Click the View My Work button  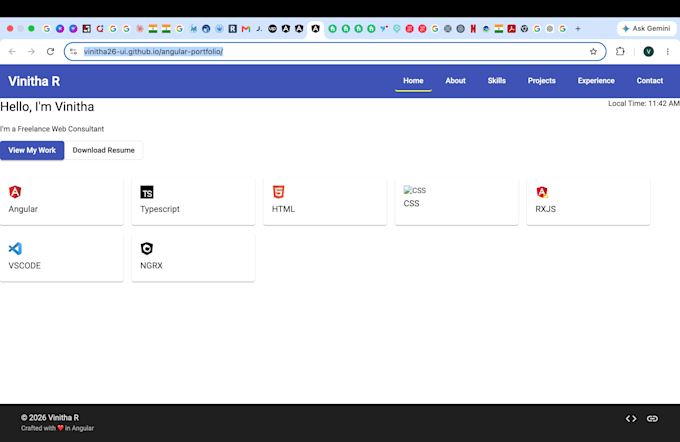point(32,150)
